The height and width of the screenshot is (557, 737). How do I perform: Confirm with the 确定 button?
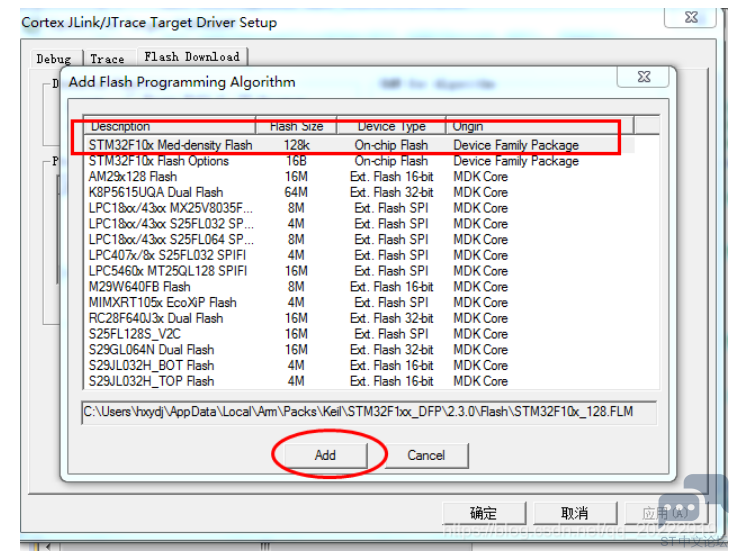click(484, 513)
